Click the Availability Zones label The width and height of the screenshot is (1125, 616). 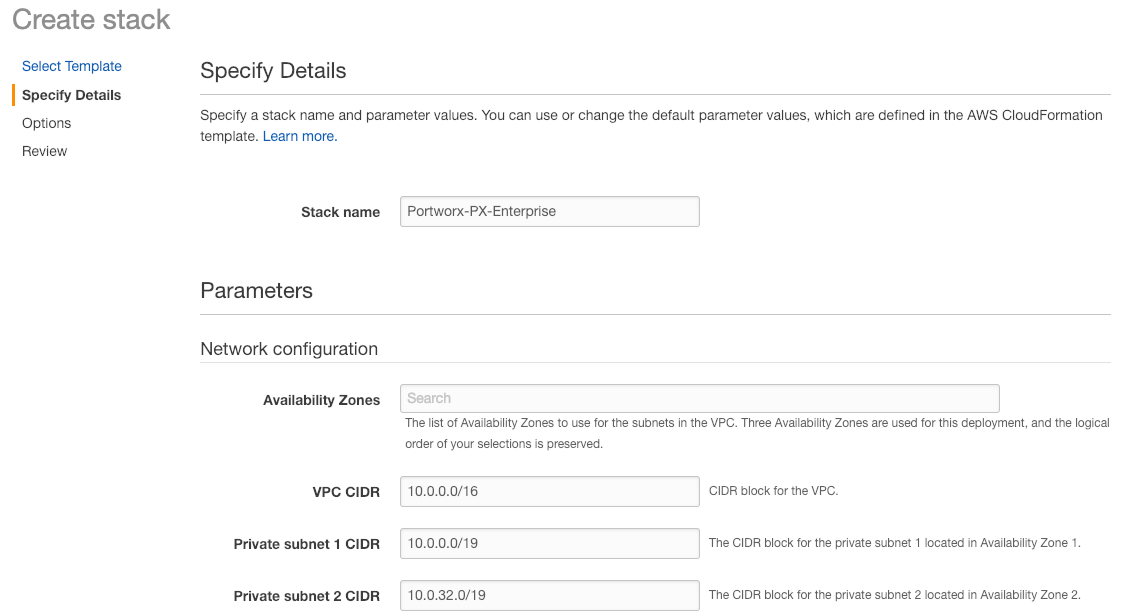pos(321,400)
